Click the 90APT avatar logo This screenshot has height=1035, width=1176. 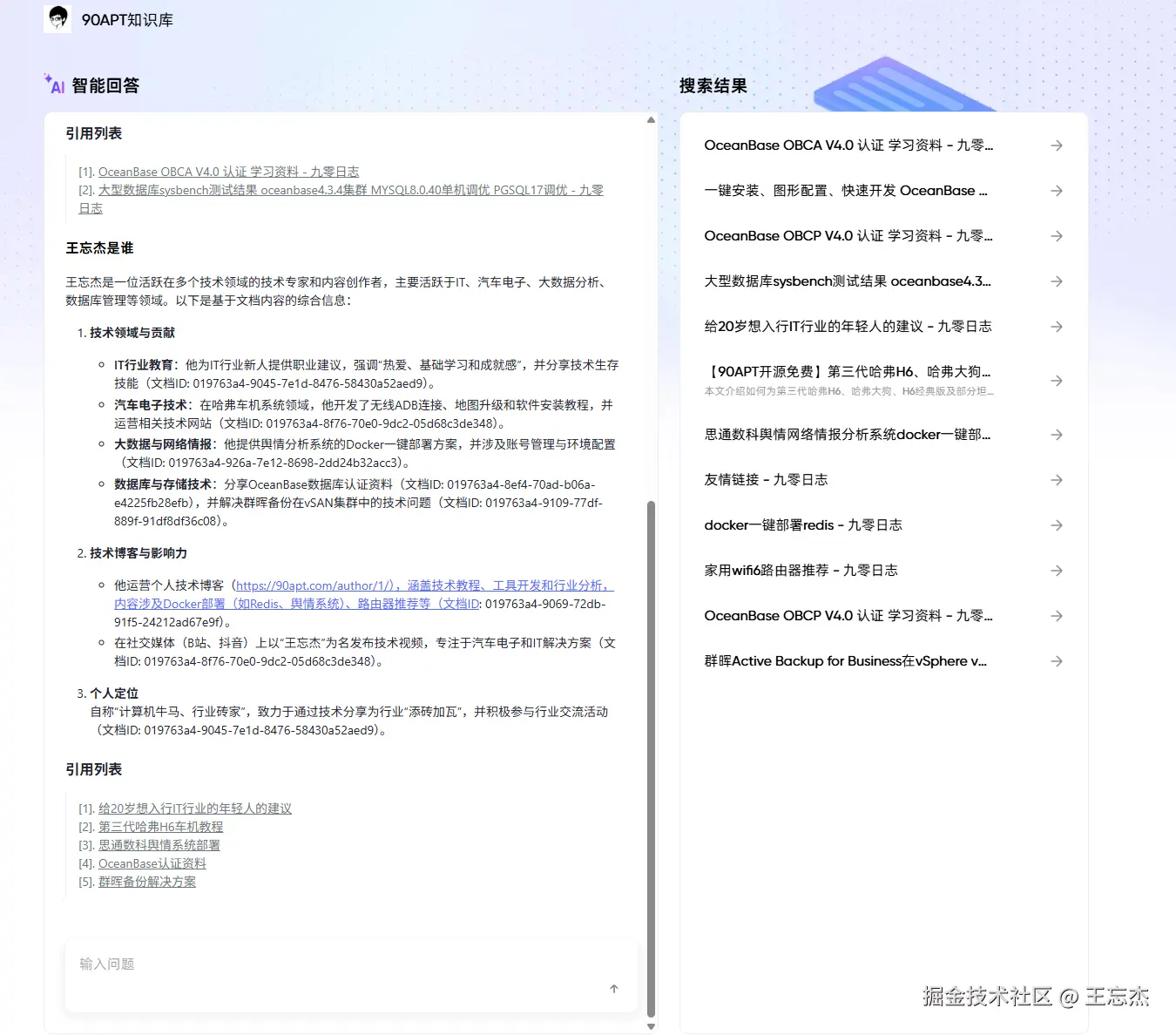pos(57,19)
